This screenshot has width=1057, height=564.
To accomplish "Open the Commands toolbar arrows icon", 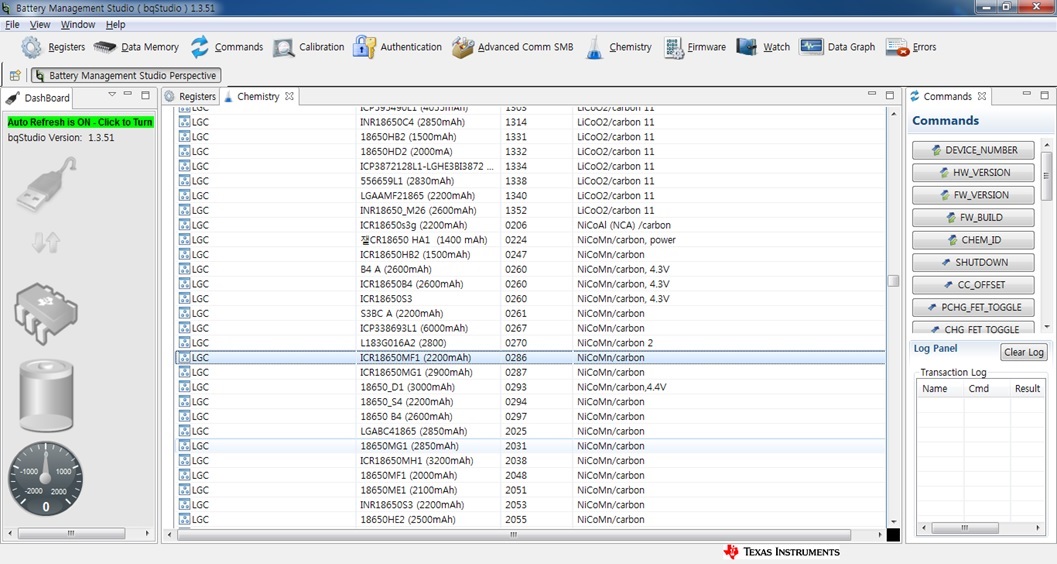I will 200,47.
